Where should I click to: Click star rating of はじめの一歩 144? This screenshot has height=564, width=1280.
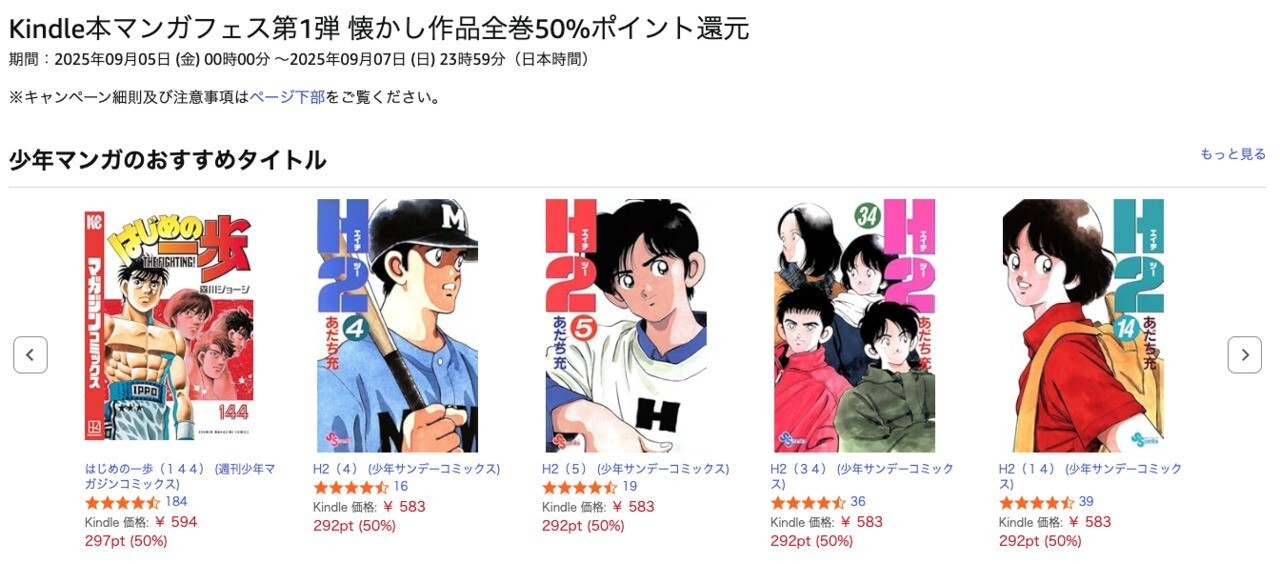(x=123, y=502)
